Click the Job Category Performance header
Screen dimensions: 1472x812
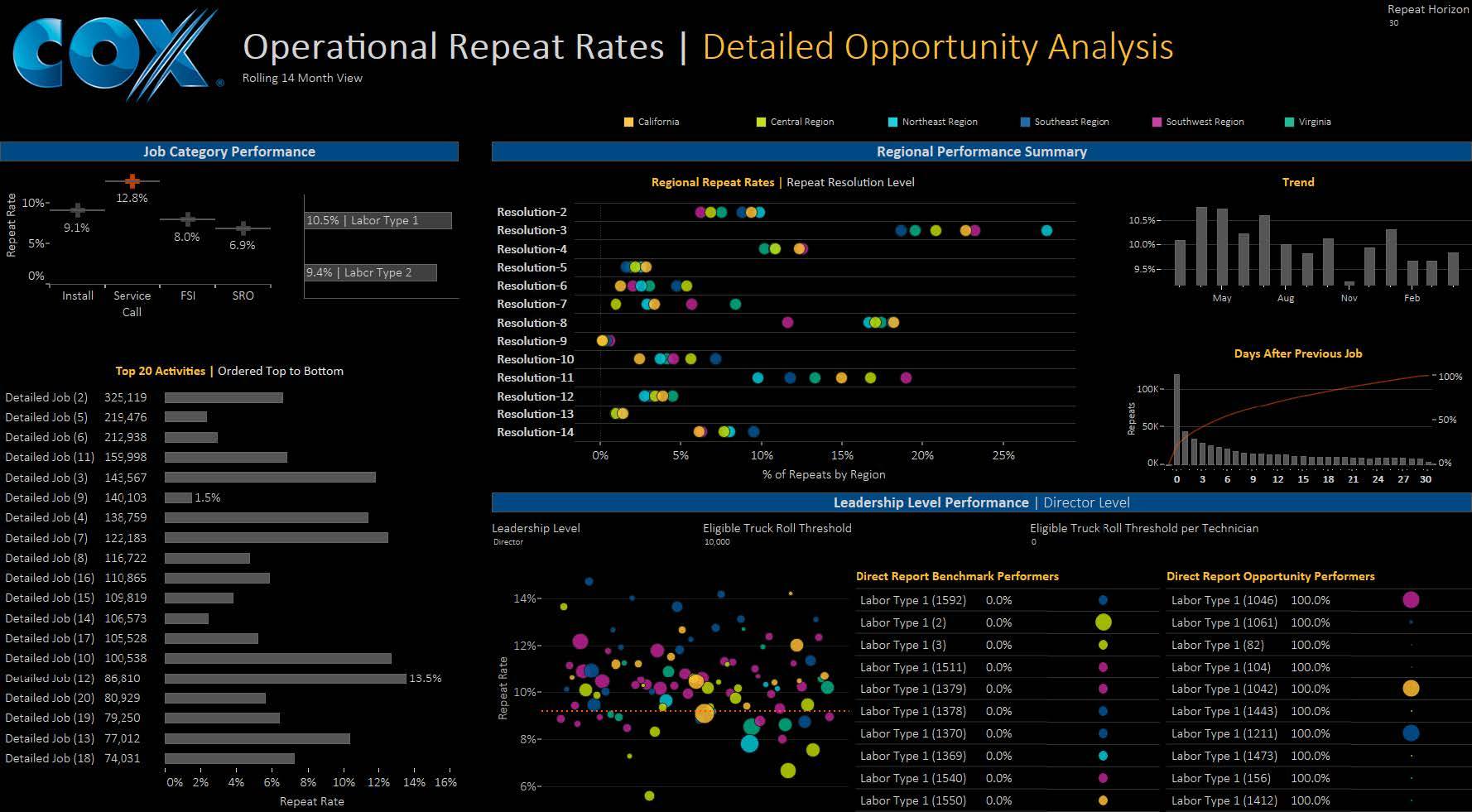[x=229, y=151]
